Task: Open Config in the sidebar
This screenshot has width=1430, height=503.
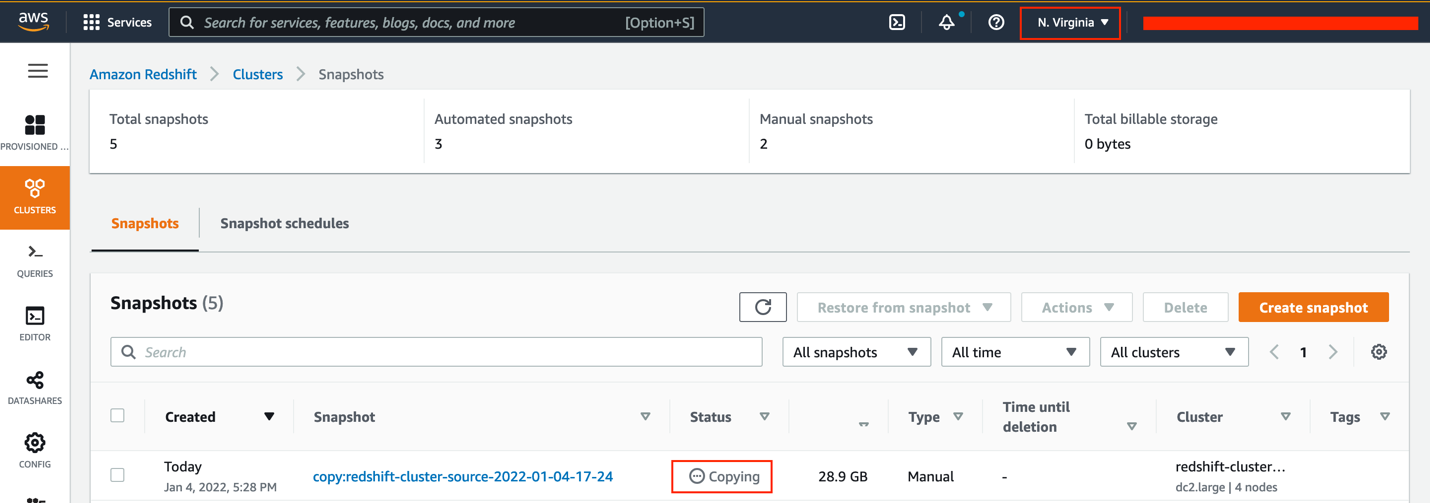Action: 35,450
